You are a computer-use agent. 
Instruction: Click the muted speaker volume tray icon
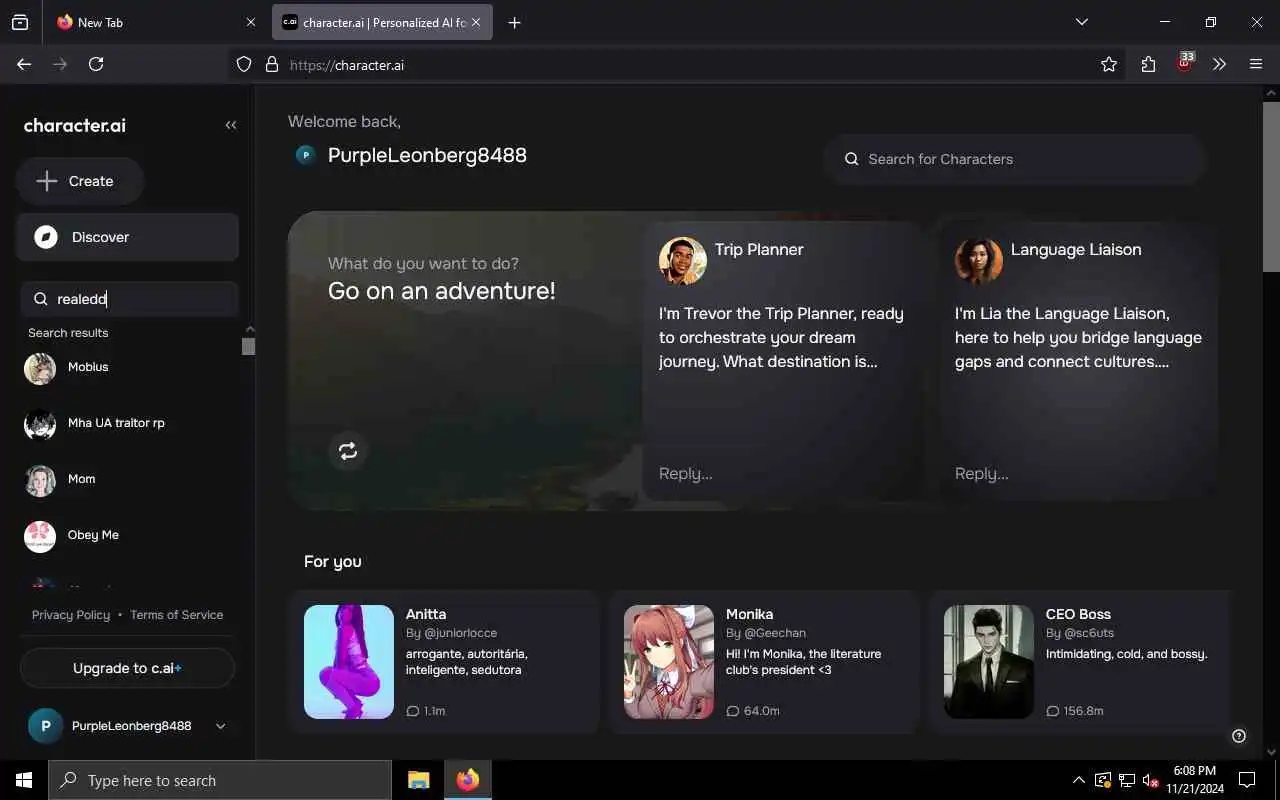tap(1151, 780)
